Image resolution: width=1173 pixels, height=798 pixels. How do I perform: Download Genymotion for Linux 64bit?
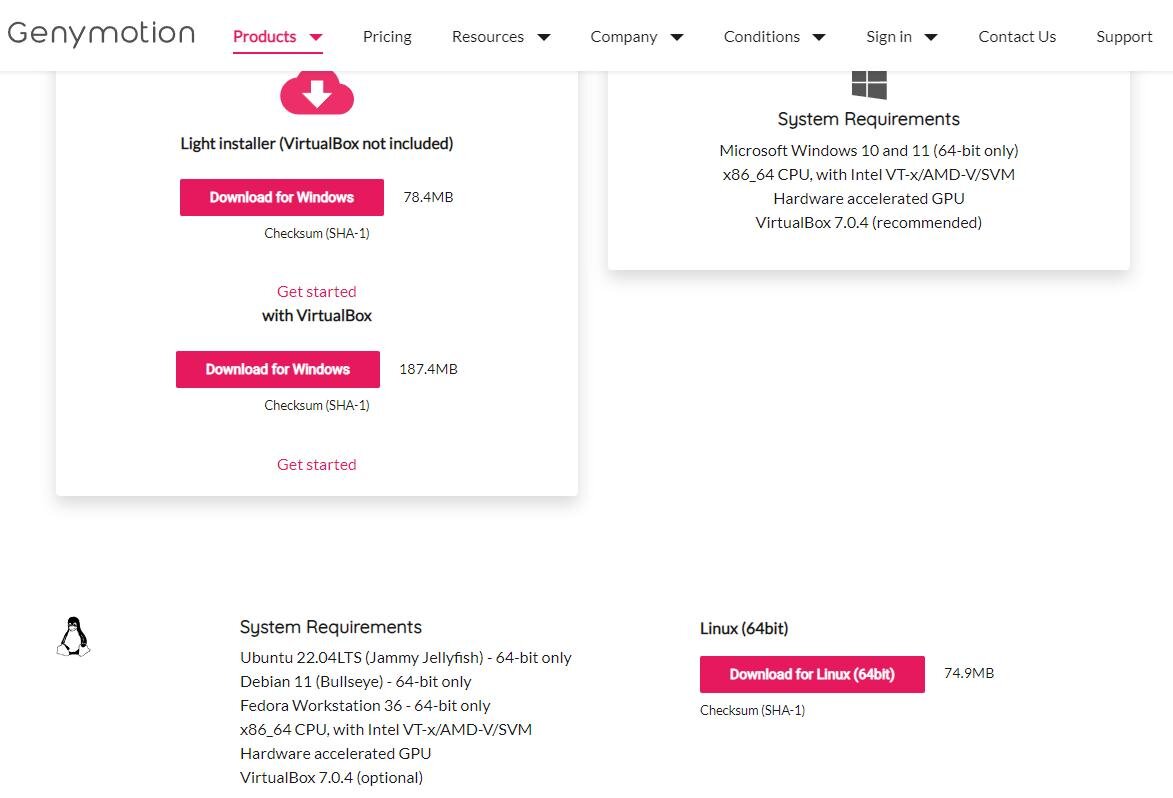[812, 674]
